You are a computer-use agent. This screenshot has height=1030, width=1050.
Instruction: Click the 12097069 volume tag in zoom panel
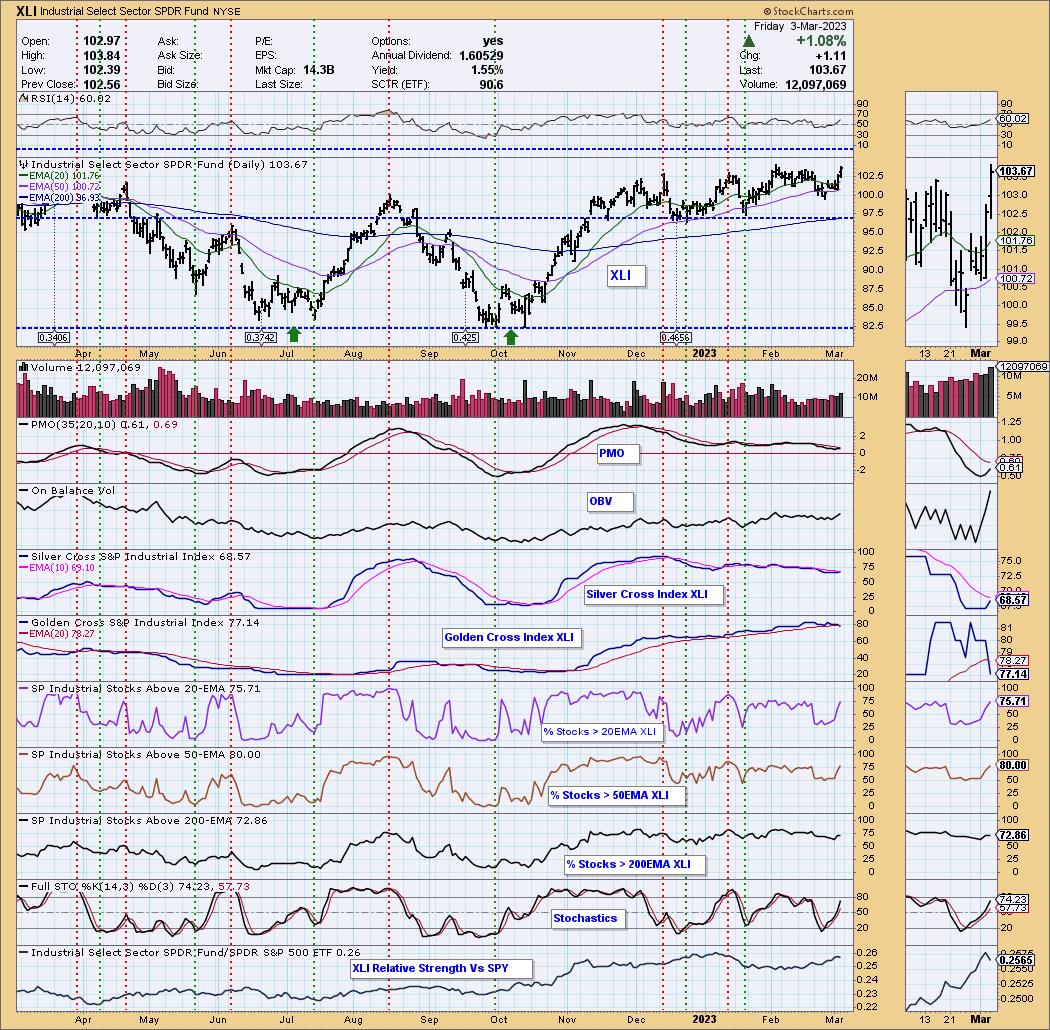click(x=1022, y=367)
